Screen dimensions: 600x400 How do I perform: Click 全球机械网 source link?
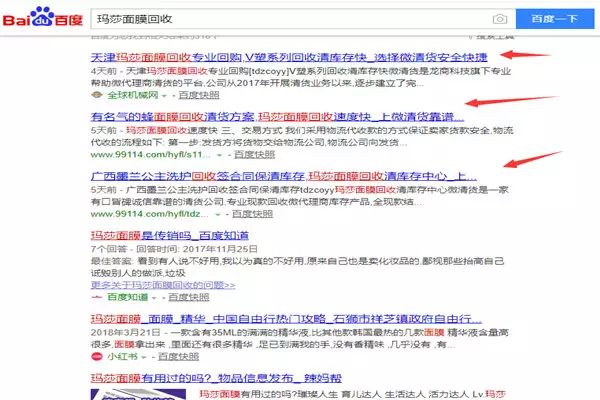(132, 95)
